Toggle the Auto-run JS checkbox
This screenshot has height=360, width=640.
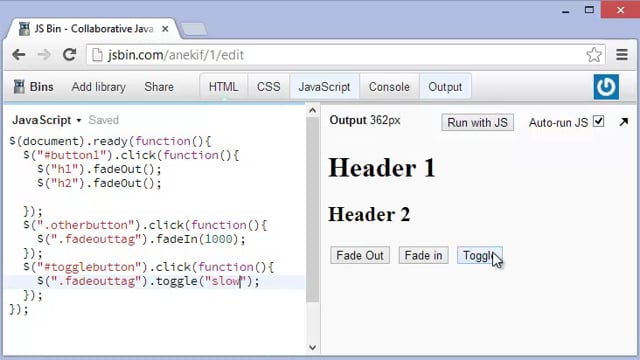coord(599,122)
